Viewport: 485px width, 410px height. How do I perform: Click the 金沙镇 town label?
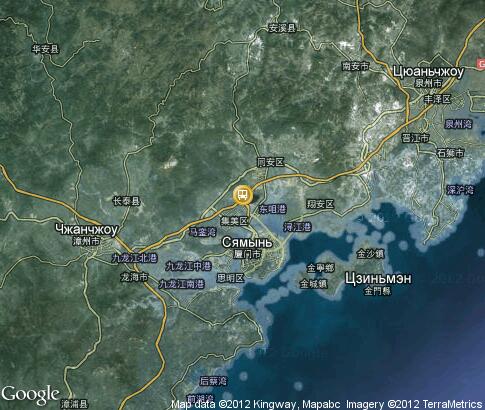click(x=370, y=254)
